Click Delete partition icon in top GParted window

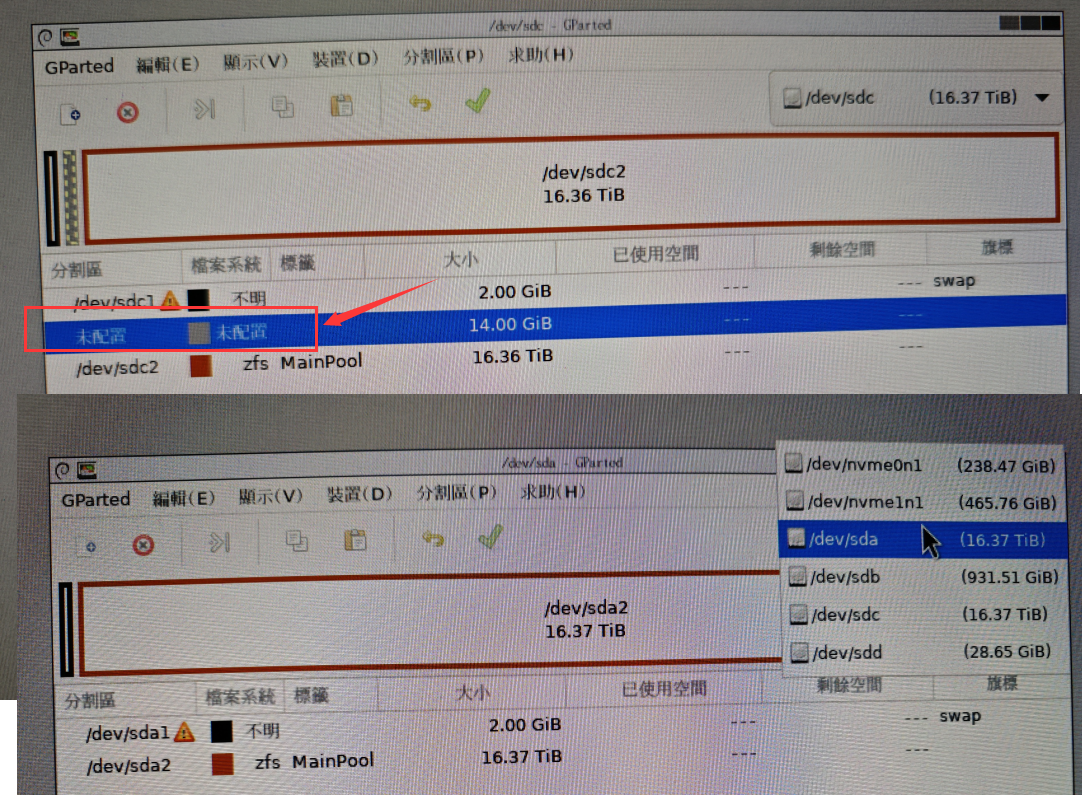[128, 112]
